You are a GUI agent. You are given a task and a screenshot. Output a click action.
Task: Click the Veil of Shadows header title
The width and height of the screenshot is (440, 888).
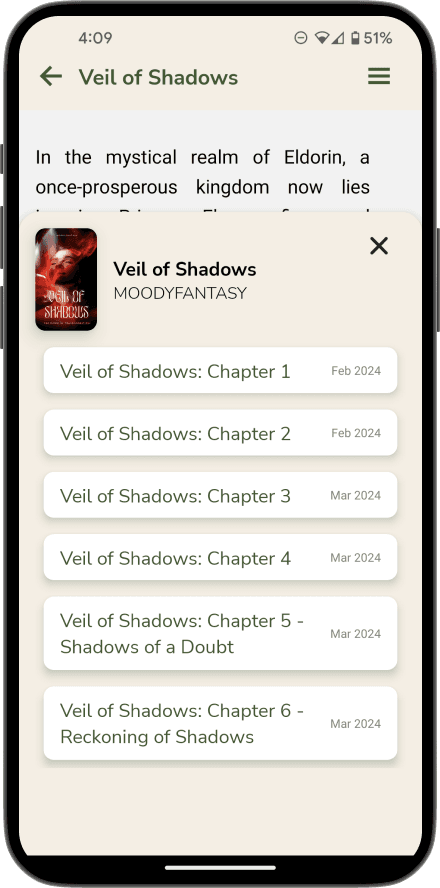click(158, 77)
